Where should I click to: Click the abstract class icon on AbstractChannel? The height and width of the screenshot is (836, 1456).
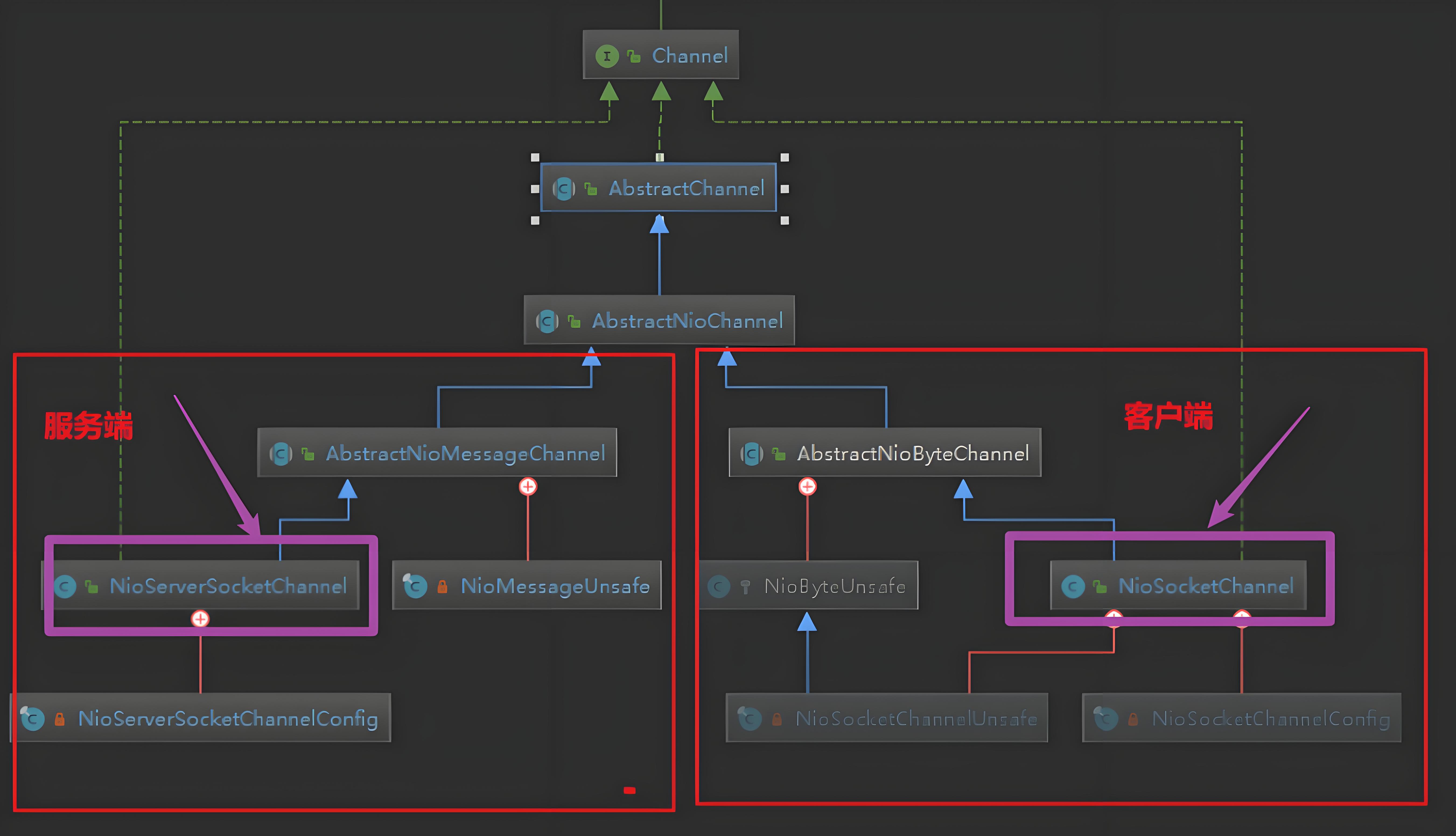coord(563,189)
